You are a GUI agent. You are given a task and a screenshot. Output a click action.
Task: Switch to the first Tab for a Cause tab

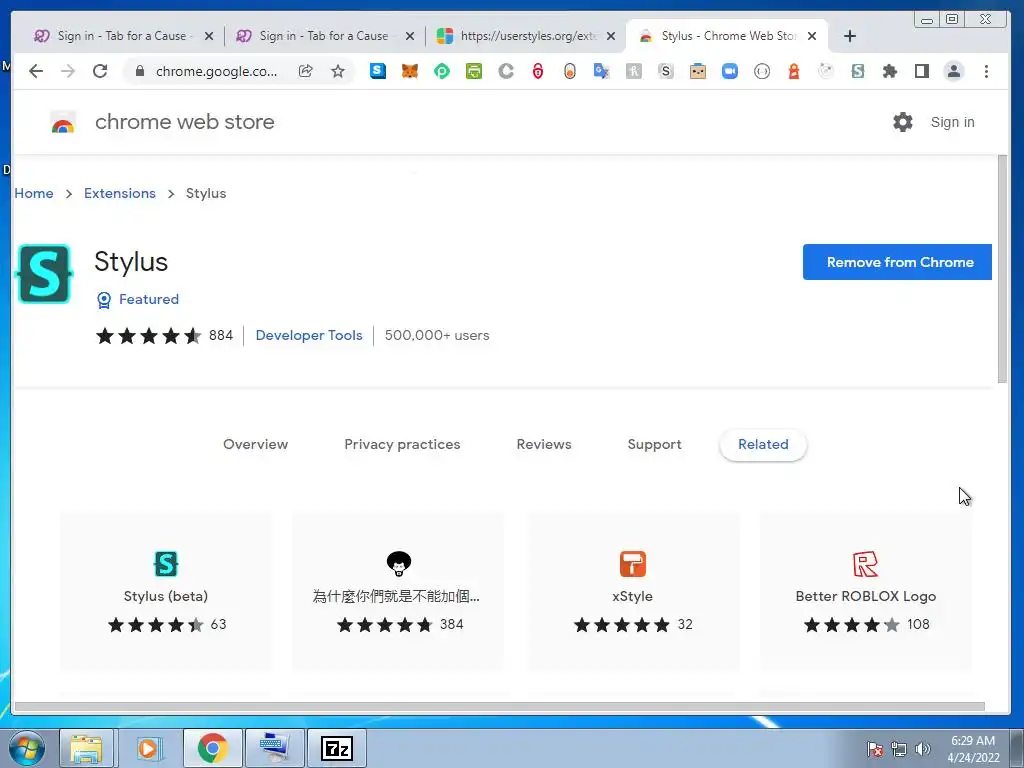point(122,36)
